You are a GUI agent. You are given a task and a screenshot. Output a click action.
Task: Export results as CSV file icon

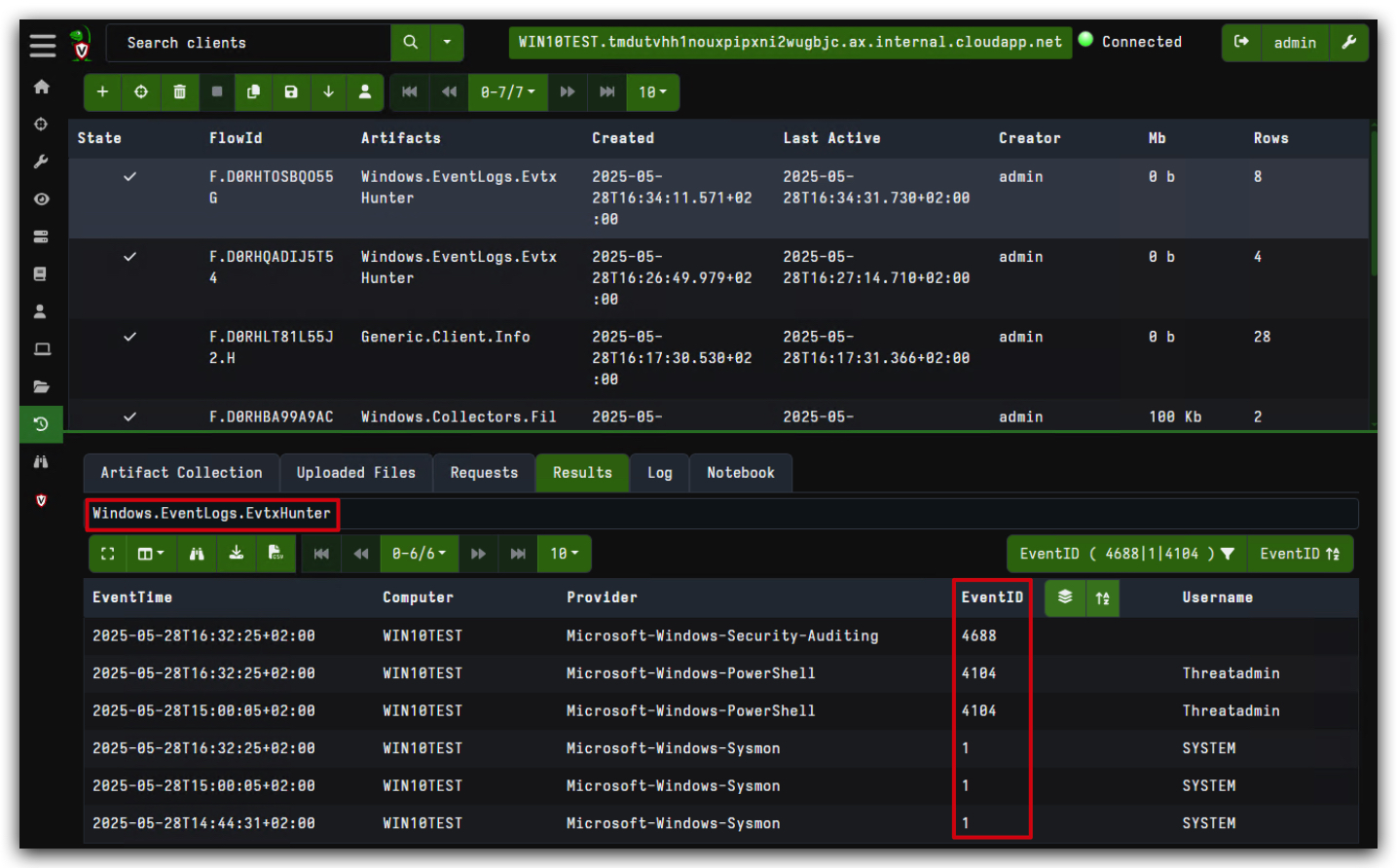(276, 554)
